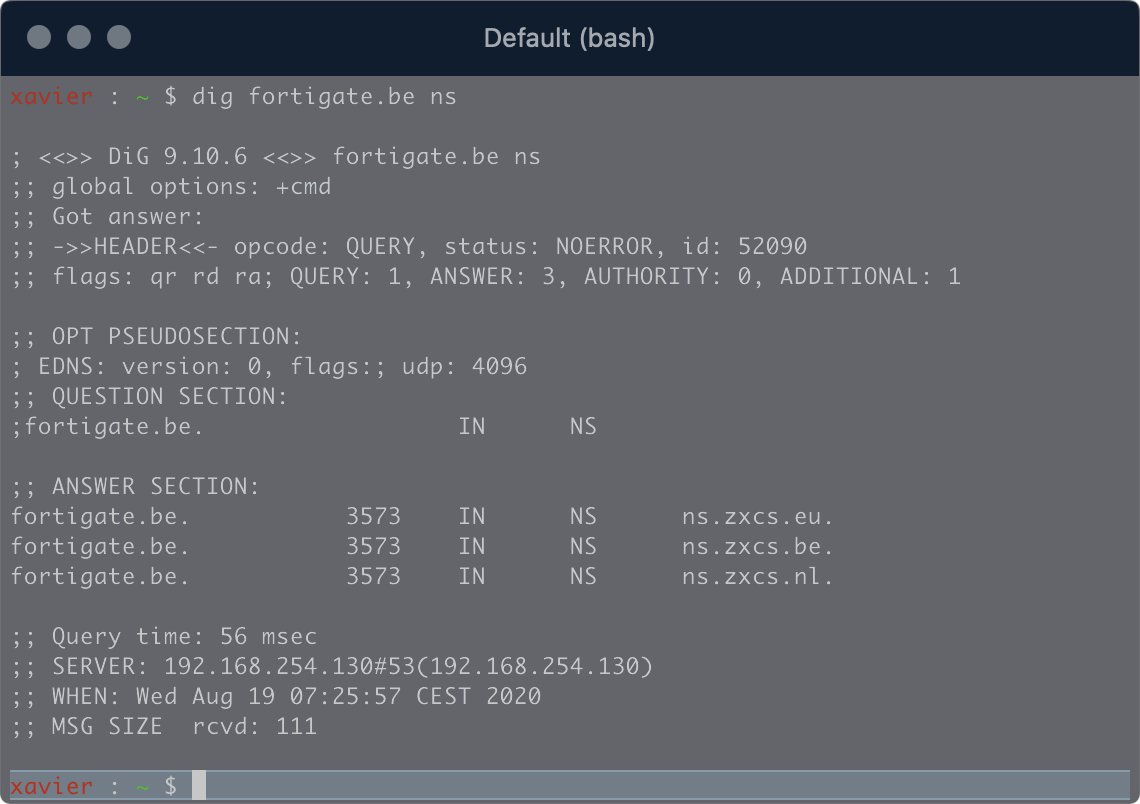1140x804 pixels.
Task: Click 'fortigate.be.' in the ns.zxcs.nl row
Action: [100, 576]
